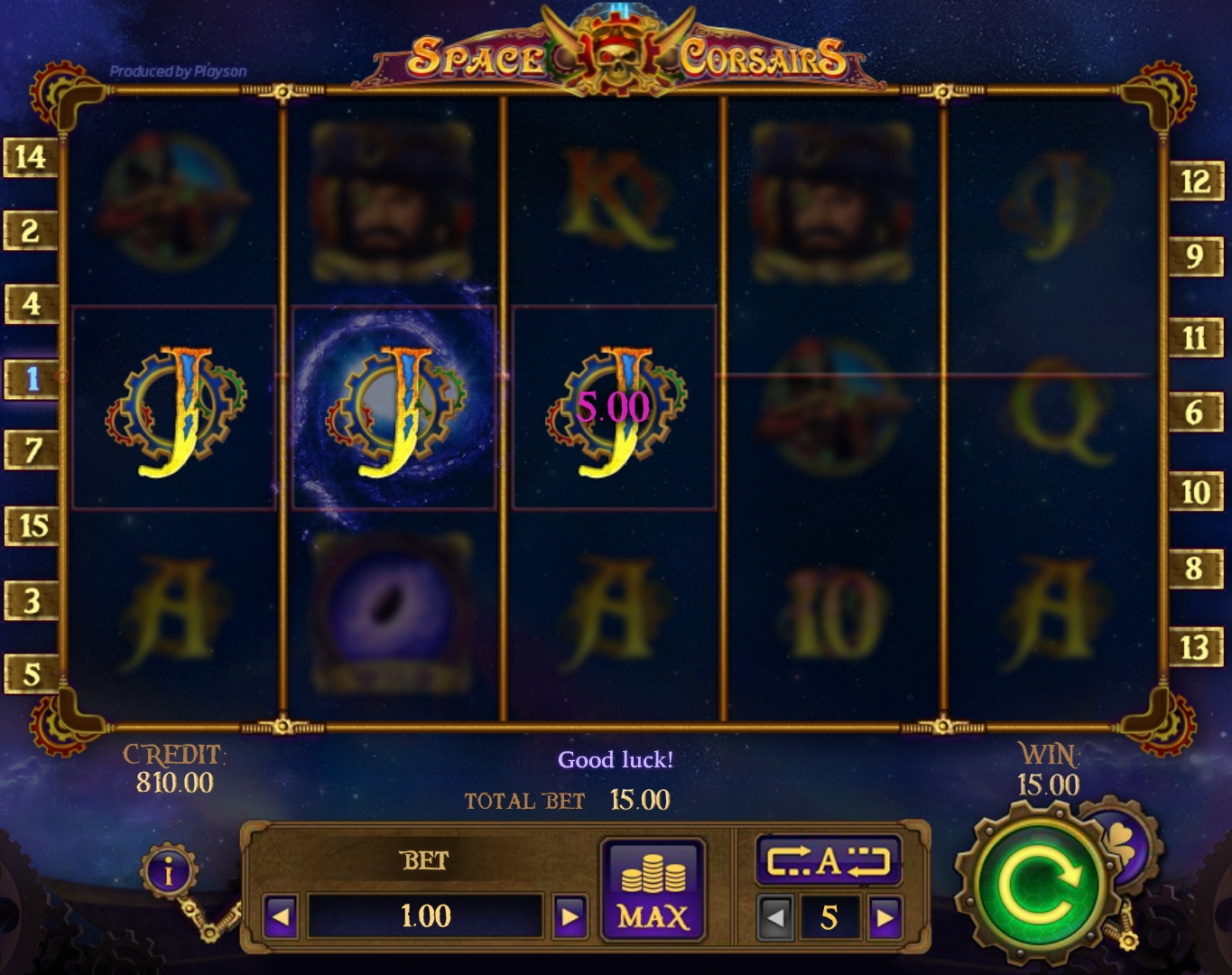This screenshot has width=1232, height=975.
Task: Click the MAX bet coins button
Action: coord(653,888)
